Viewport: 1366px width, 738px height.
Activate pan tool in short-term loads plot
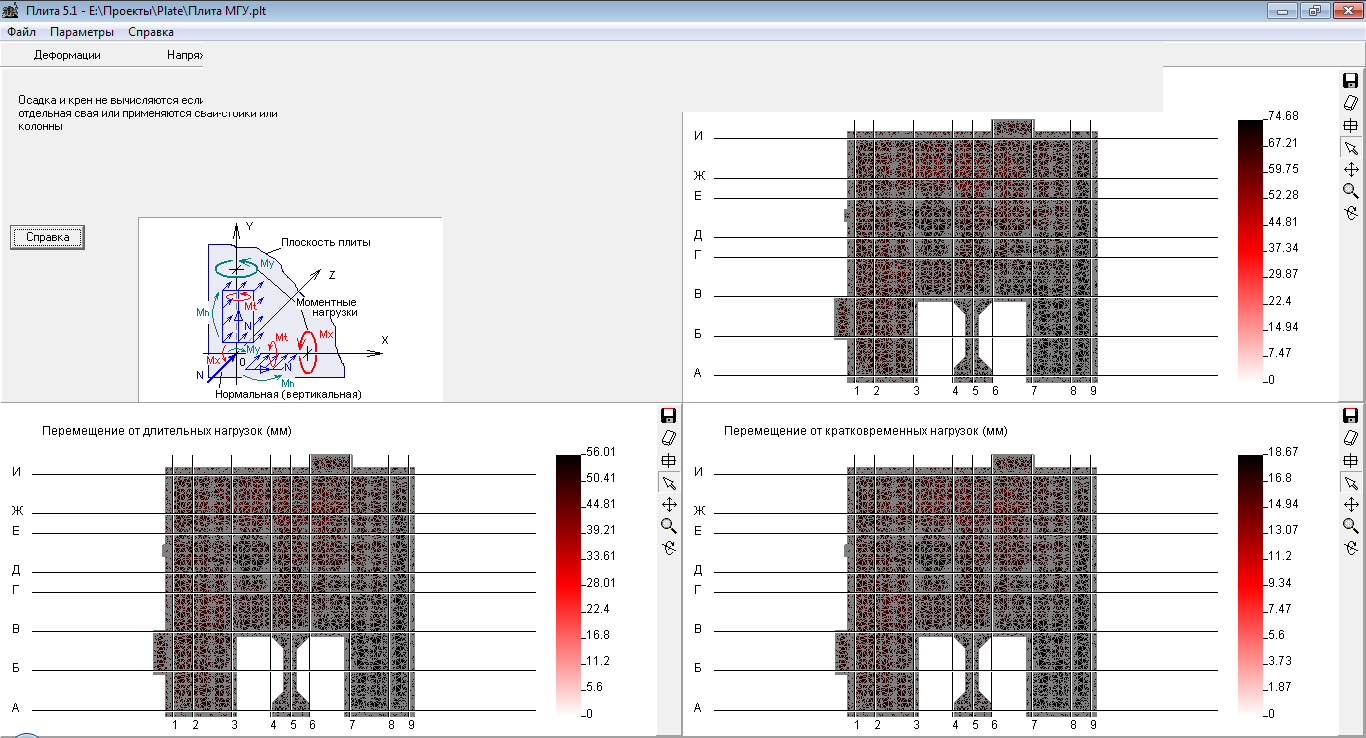(x=1351, y=505)
